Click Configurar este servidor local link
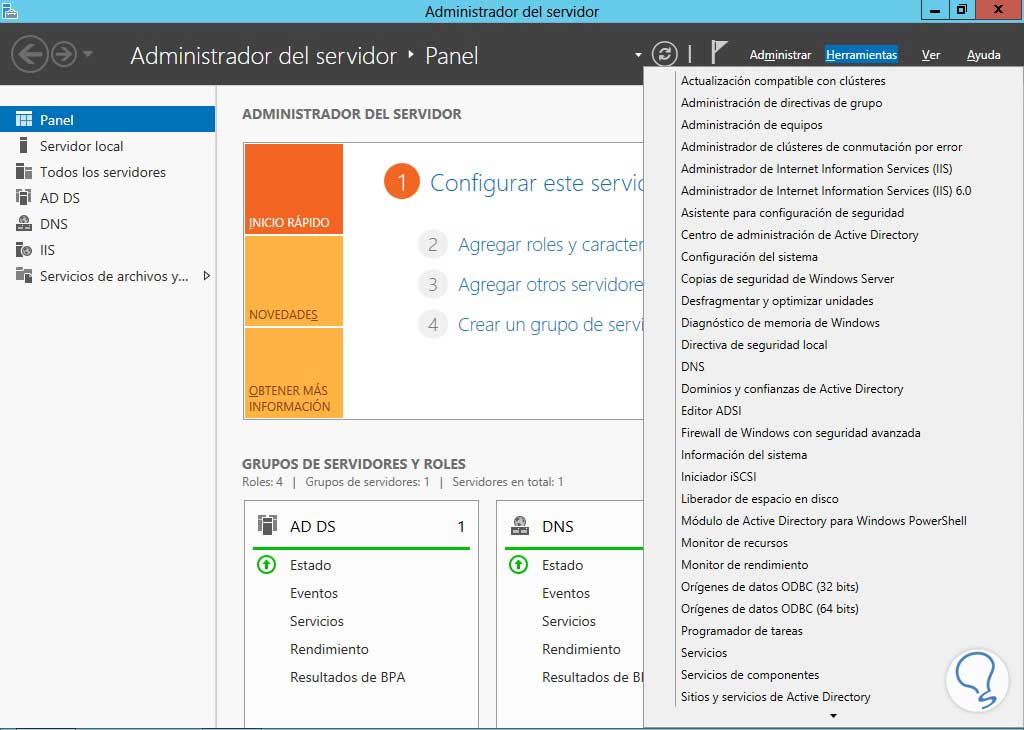 tap(536, 183)
